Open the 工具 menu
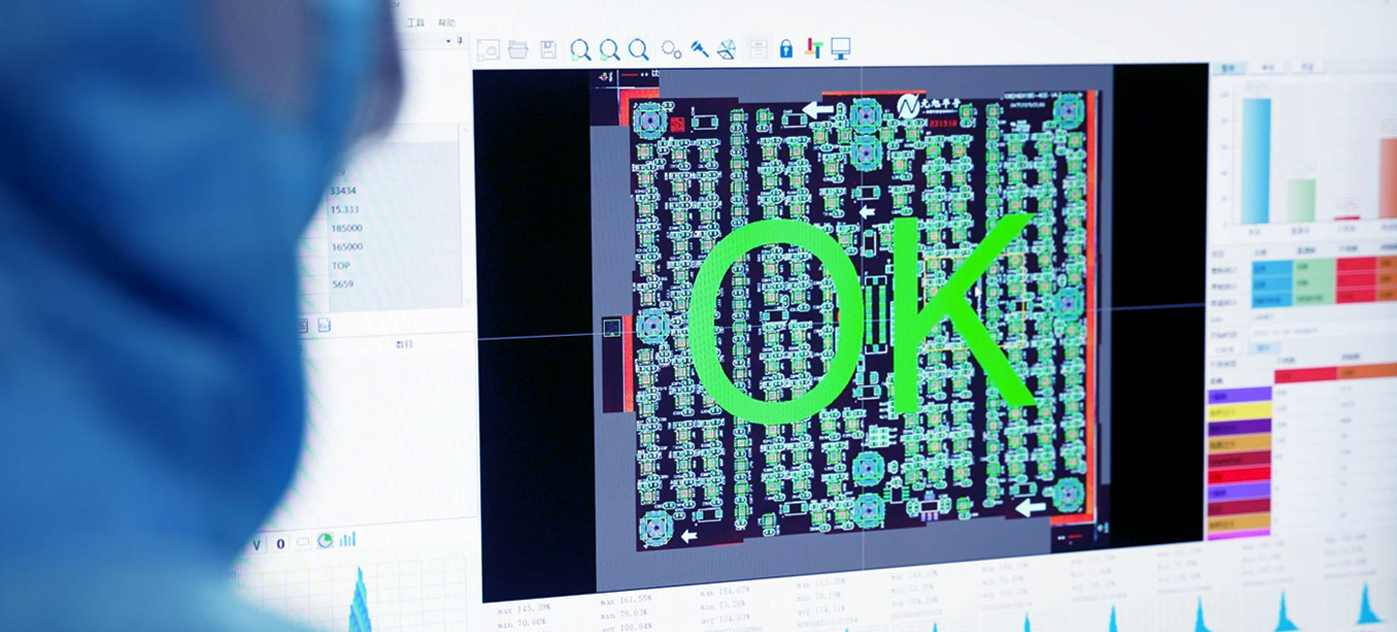Screen dimensions: 1397x632 tap(416, 21)
